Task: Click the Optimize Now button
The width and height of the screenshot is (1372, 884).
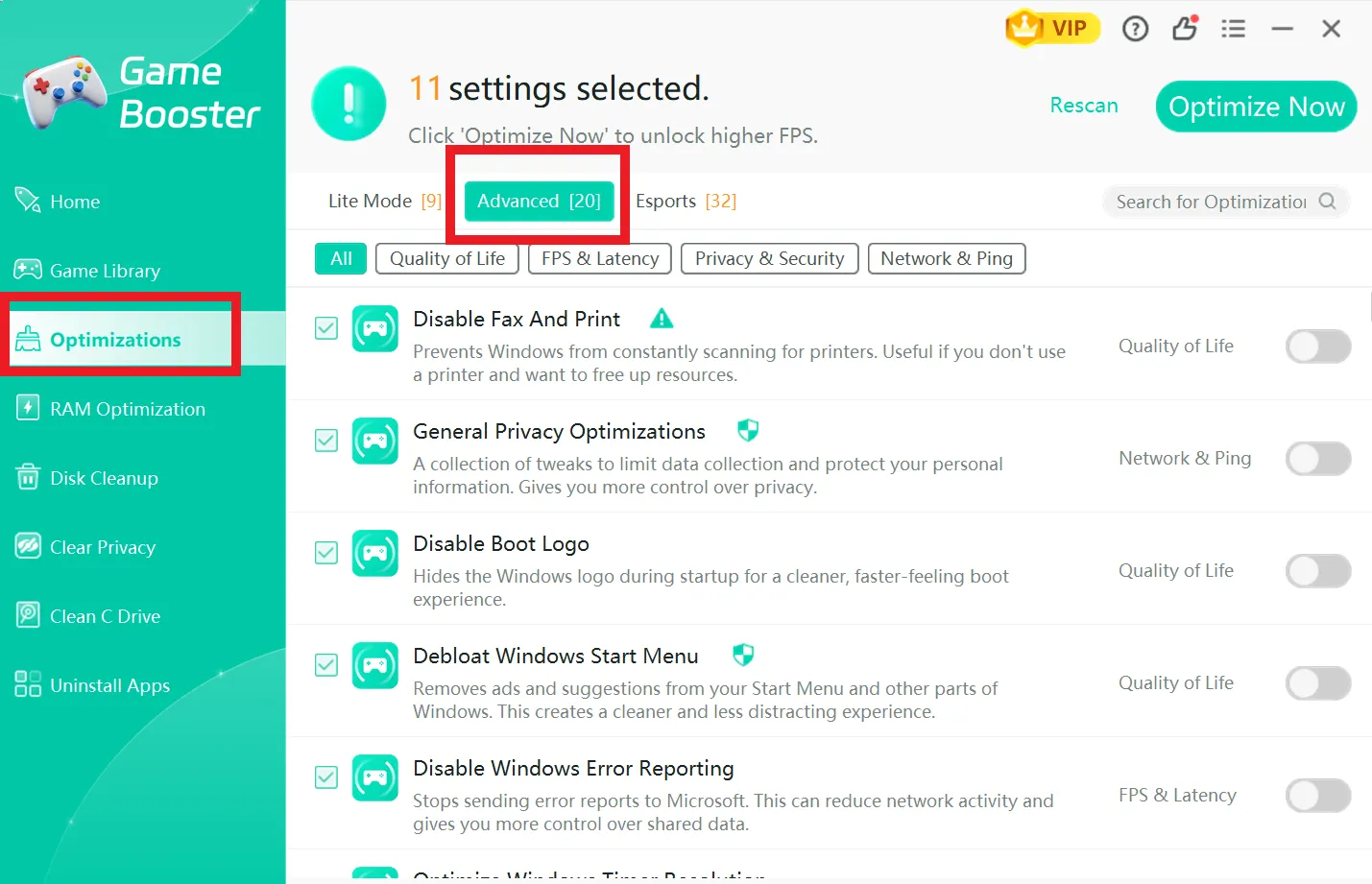Action: [1256, 107]
